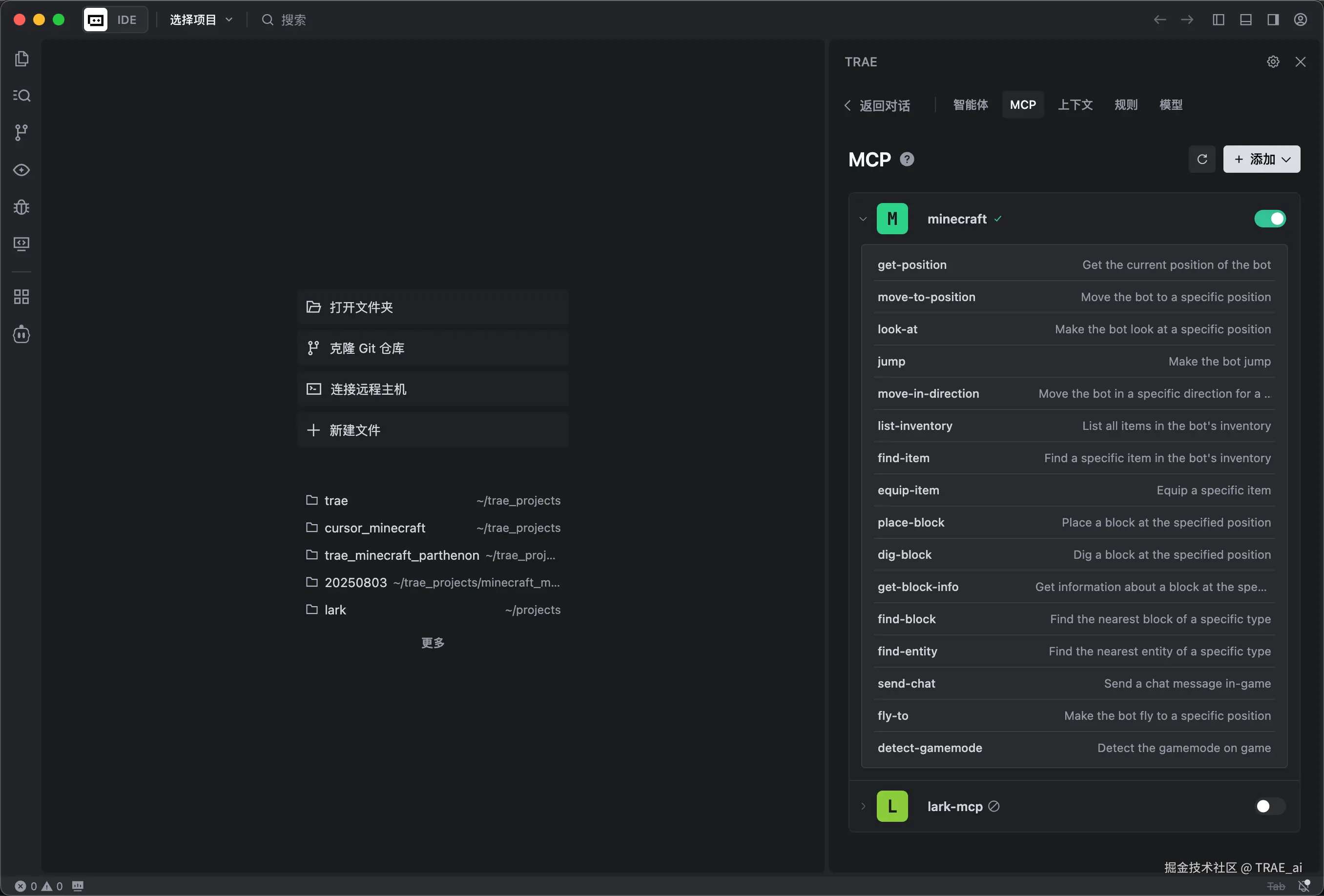The height and width of the screenshot is (896, 1324).
Task: Open TRAE panel settings gear
Action: 1273,61
